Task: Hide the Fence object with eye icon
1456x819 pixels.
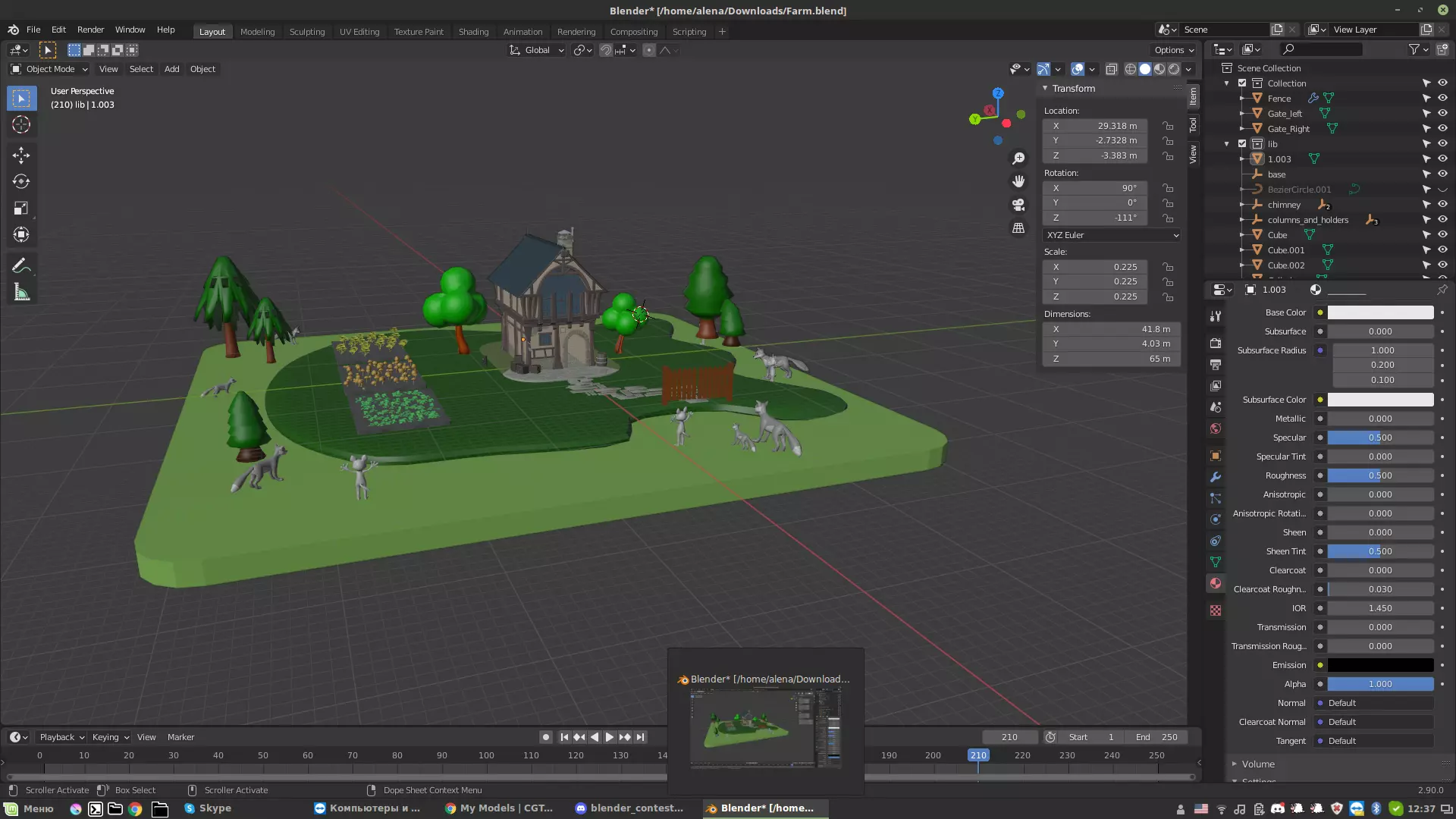Action: (1442, 98)
